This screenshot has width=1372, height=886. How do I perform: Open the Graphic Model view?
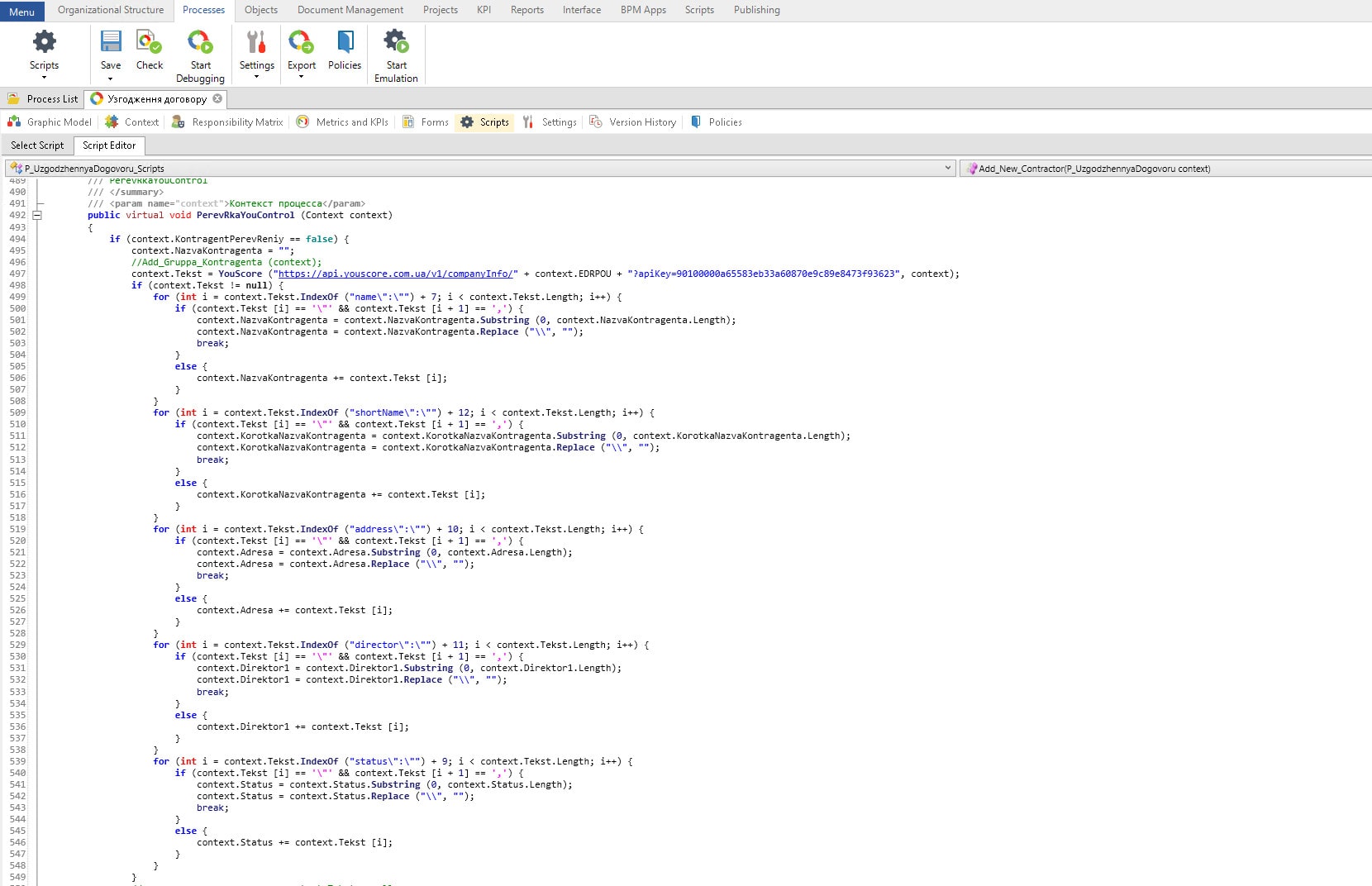pyautogui.click(x=50, y=122)
